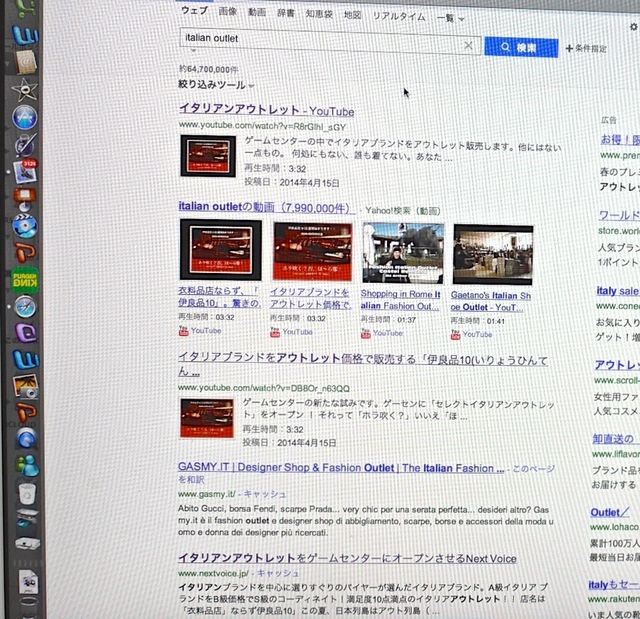Switch to the 辞書 dictionary tab
Image resolution: width=640 pixels, height=619 pixels.
[286, 13]
